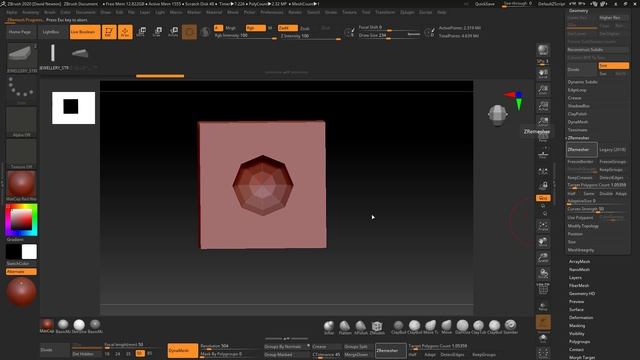Open the Preferences menu
Viewport: 640px width, 360px height.
click(x=271, y=12)
